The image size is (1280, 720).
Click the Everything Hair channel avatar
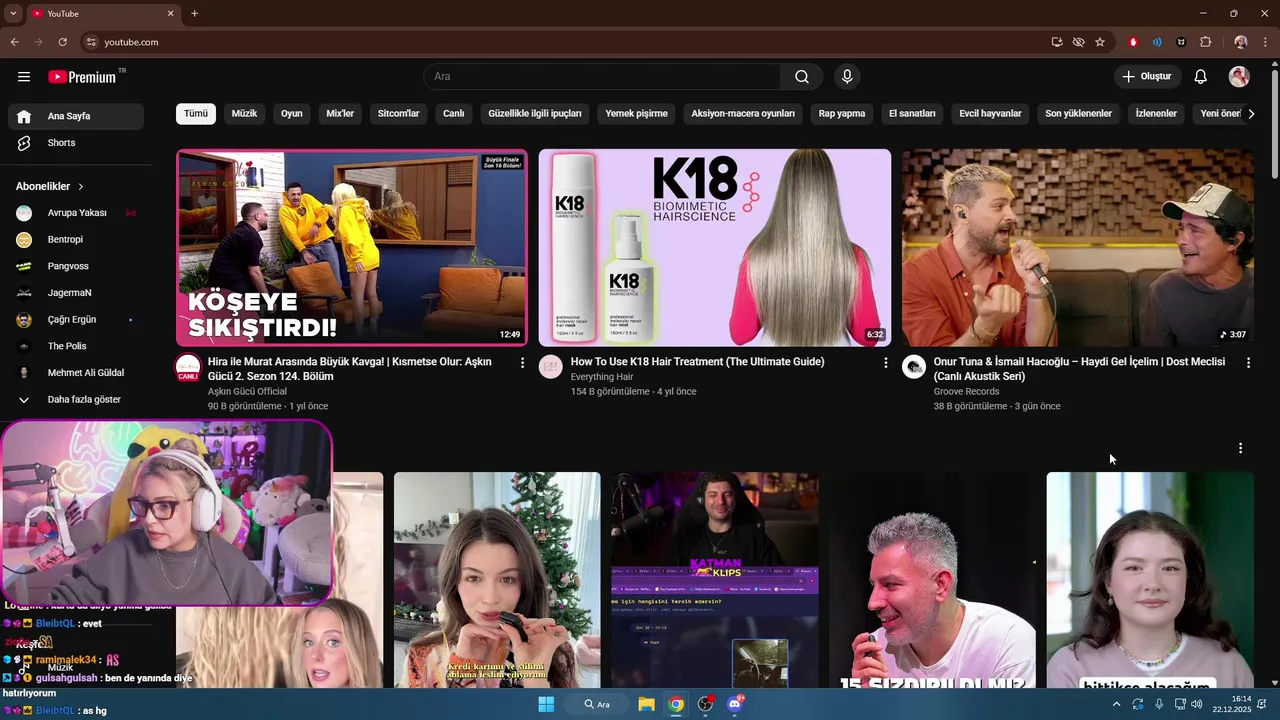pyautogui.click(x=551, y=367)
